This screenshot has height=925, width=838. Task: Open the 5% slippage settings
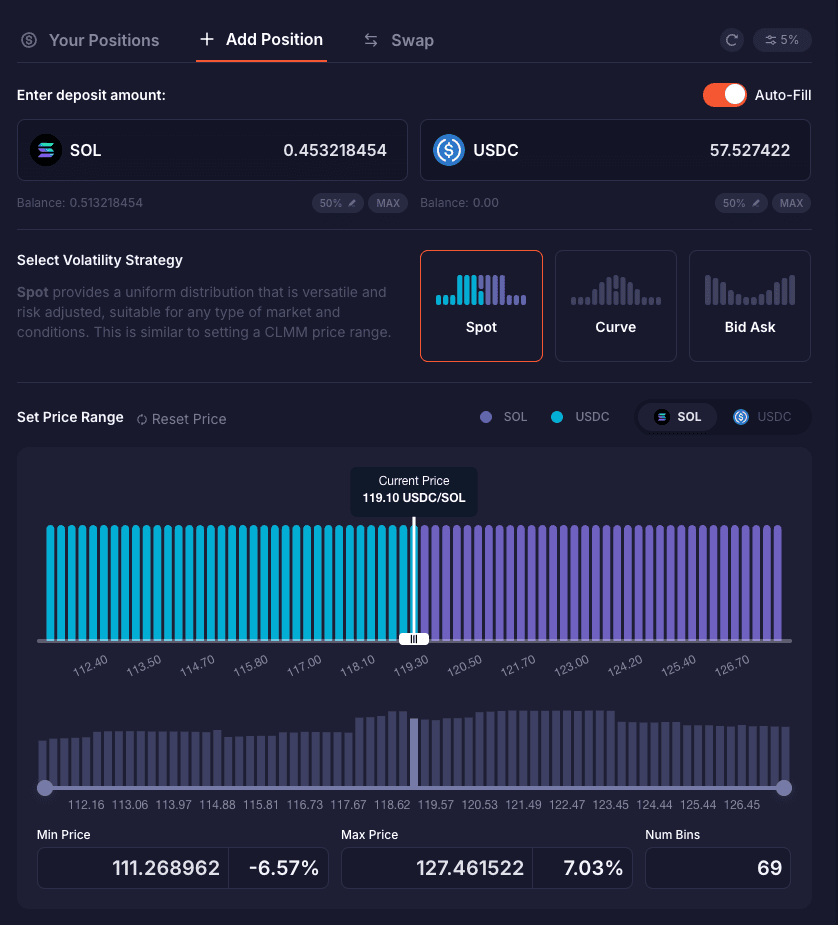pyautogui.click(x=781, y=40)
